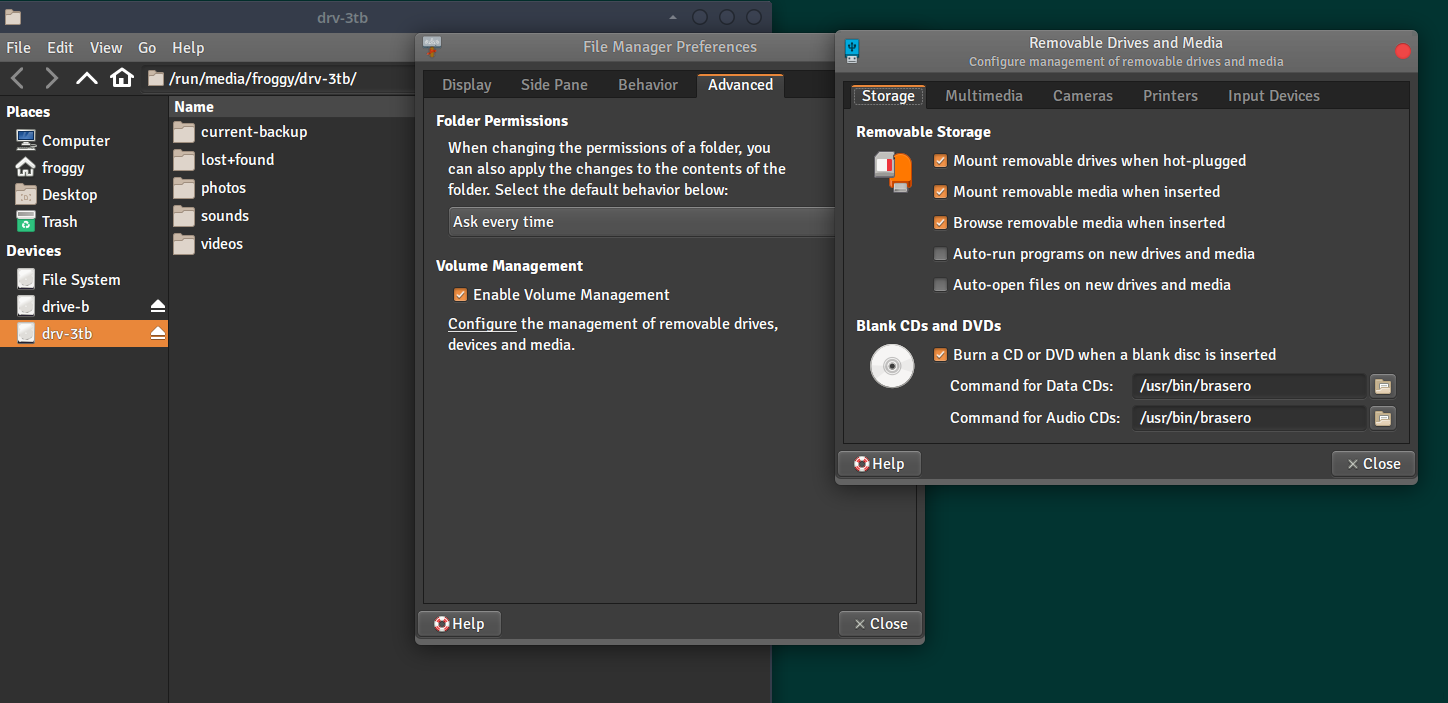Open the Edit menu
The width and height of the screenshot is (1448, 703).
pyautogui.click(x=60, y=48)
